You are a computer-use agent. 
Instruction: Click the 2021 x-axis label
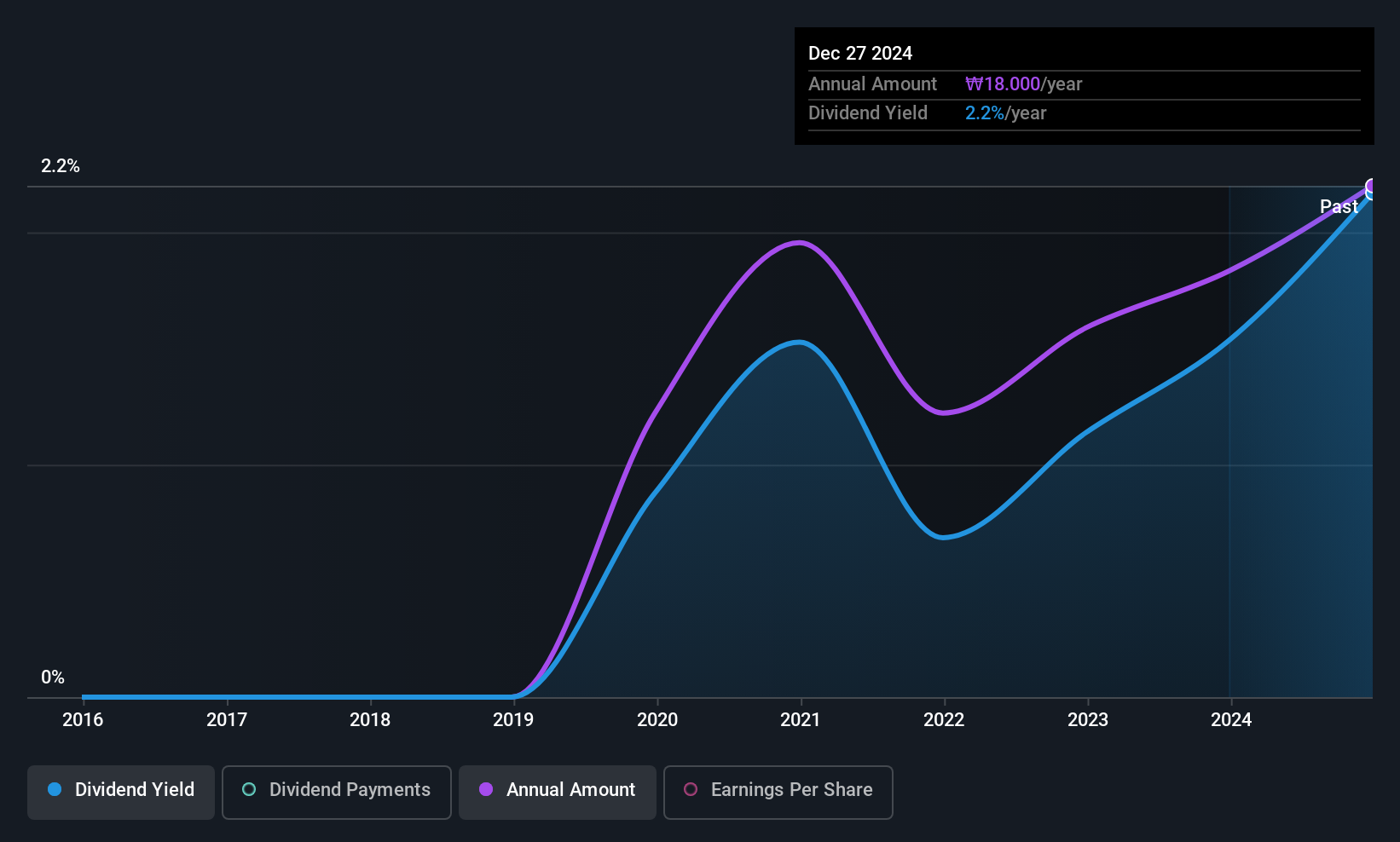pyautogui.click(x=801, y=719)
